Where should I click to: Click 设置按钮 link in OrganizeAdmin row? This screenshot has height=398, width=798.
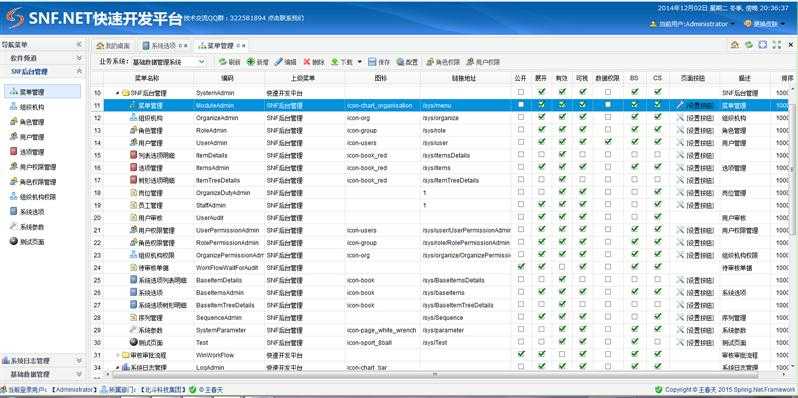pos(700,118)
